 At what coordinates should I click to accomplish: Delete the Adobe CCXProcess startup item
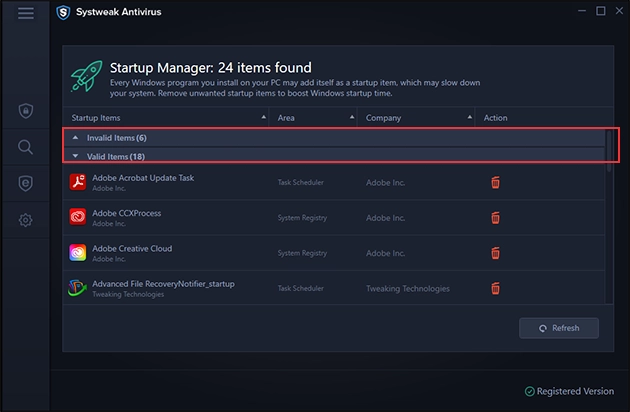tap(495, 217)
